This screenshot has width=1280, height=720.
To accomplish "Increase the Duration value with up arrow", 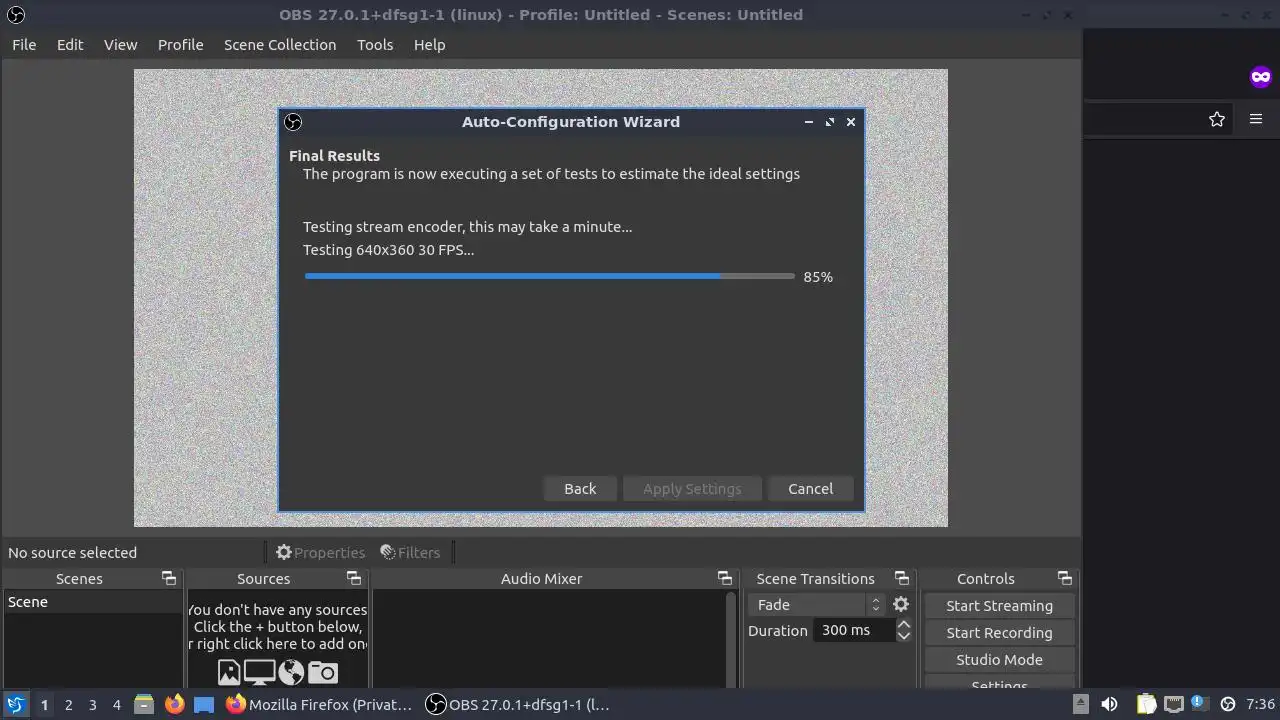I will pos(903,624).
